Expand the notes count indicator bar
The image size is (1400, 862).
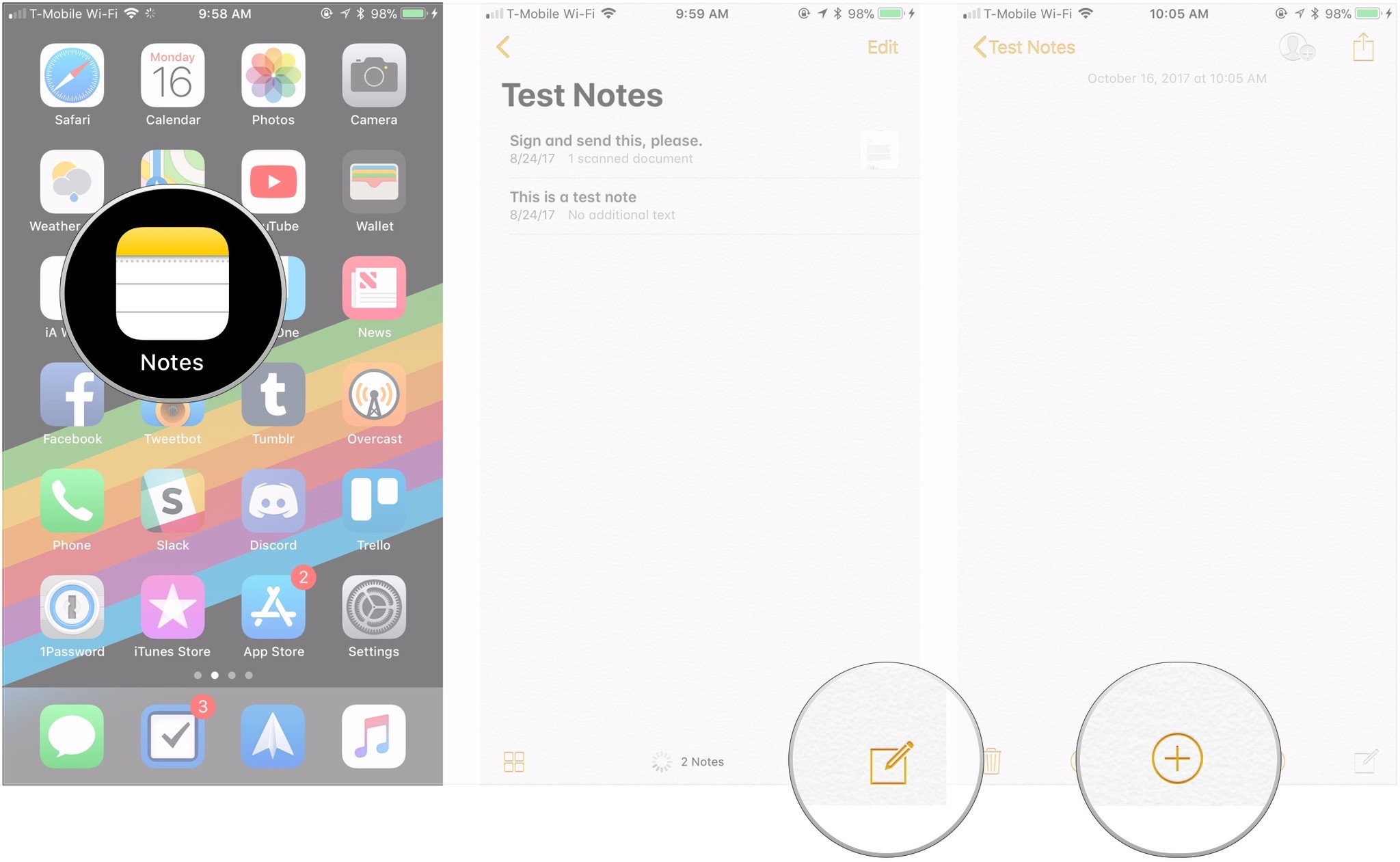click(699, 761)
